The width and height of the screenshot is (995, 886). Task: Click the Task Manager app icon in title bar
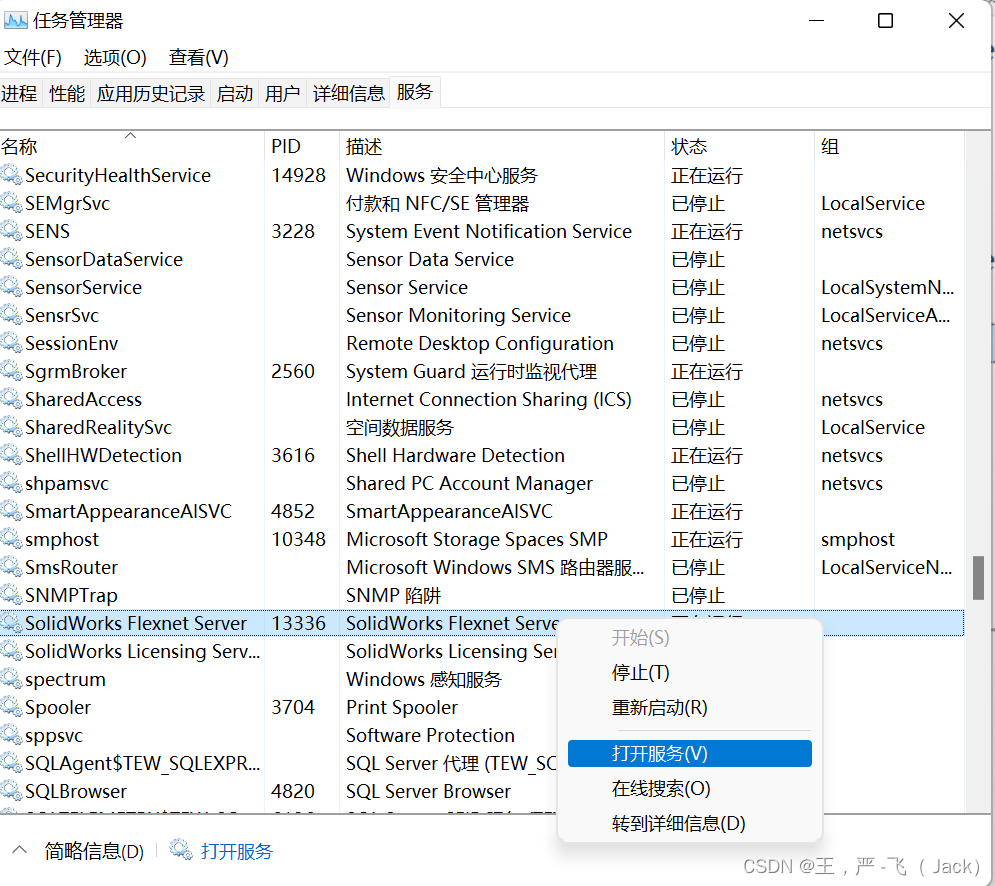pos(16,21)
